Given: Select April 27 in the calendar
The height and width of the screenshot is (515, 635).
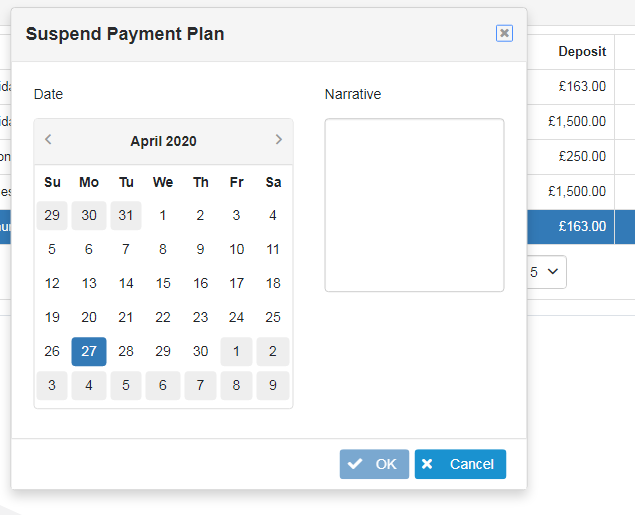Looking at the screenshot, I should click(89, 352).
